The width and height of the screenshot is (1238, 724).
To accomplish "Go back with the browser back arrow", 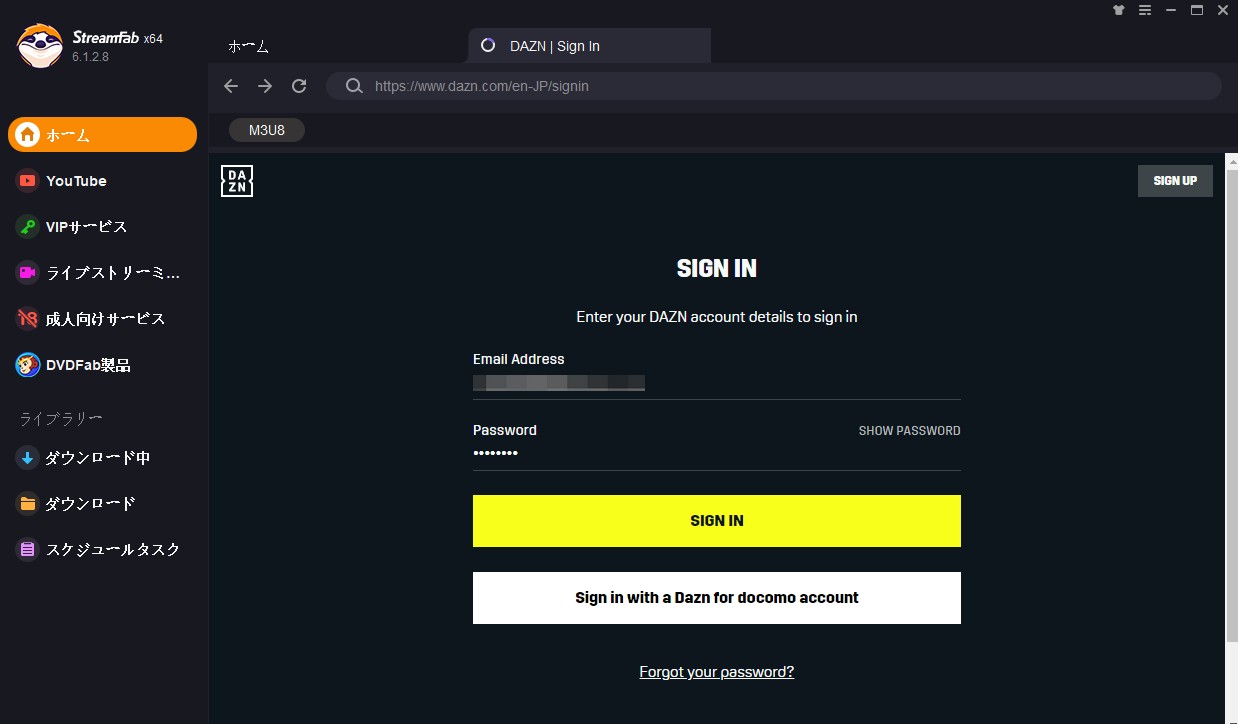I will pyautogui.click(x=231, y=86).
